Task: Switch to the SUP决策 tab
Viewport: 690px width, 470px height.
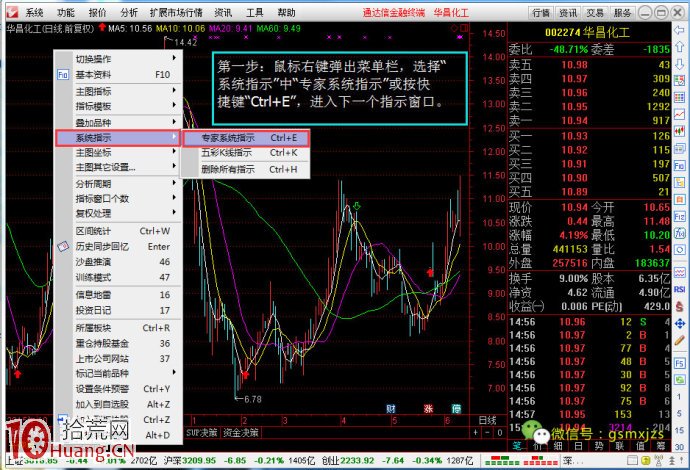Action: [202, 433]
